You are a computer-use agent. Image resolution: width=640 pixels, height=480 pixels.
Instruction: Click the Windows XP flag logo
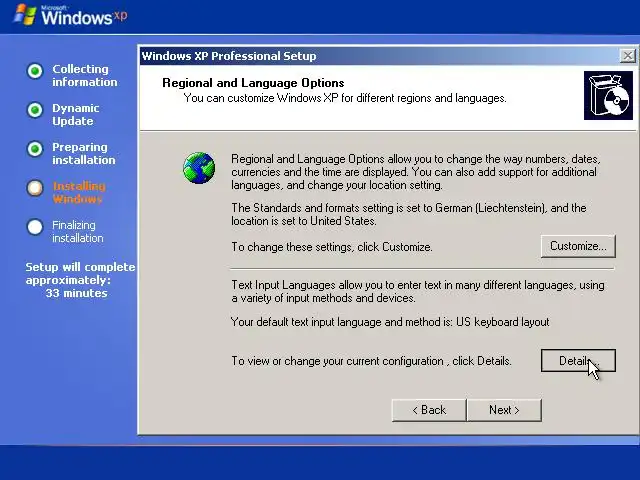point(24,15)
